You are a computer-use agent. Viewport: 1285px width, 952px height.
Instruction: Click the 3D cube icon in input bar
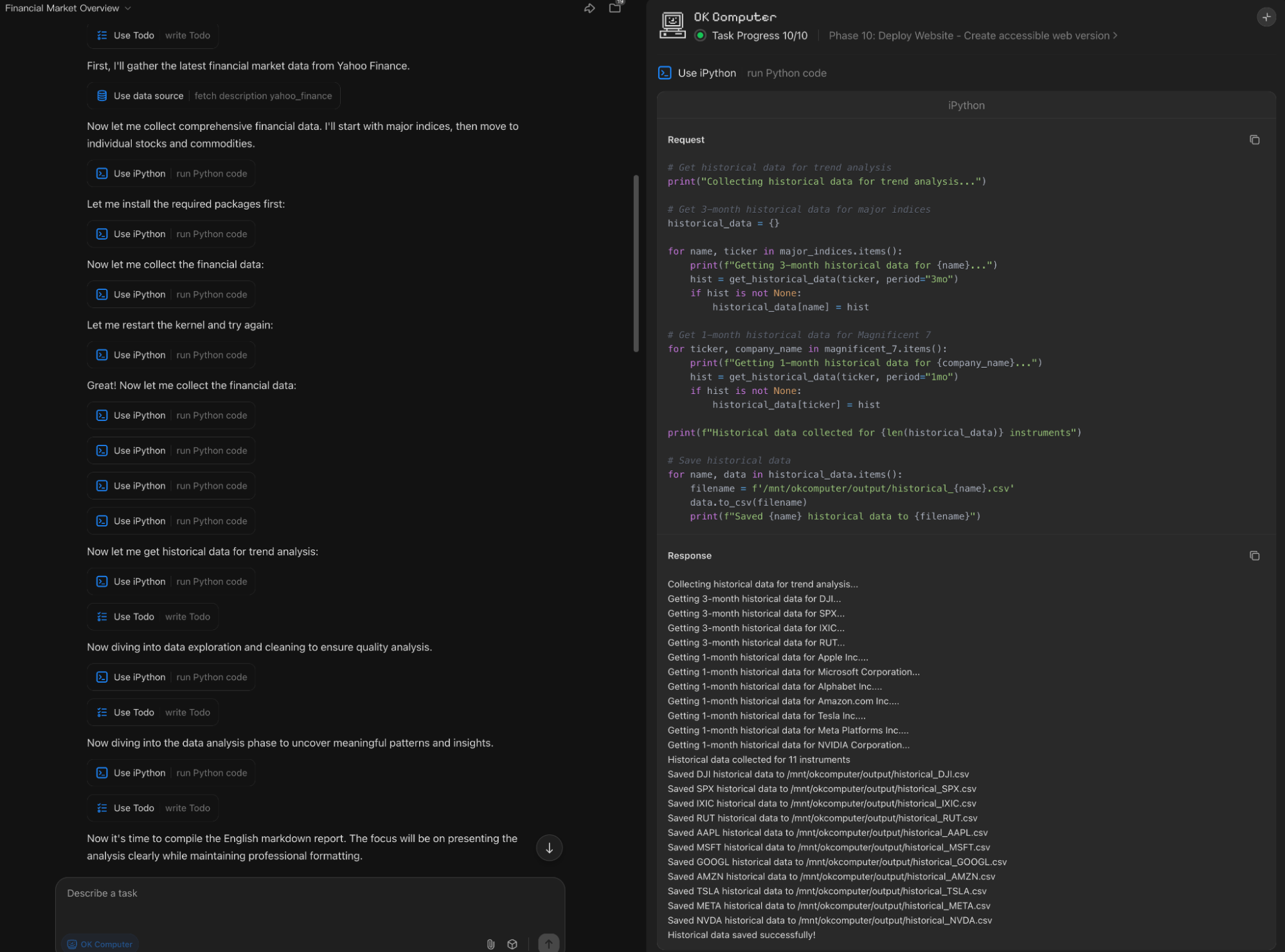coord(512,944)
